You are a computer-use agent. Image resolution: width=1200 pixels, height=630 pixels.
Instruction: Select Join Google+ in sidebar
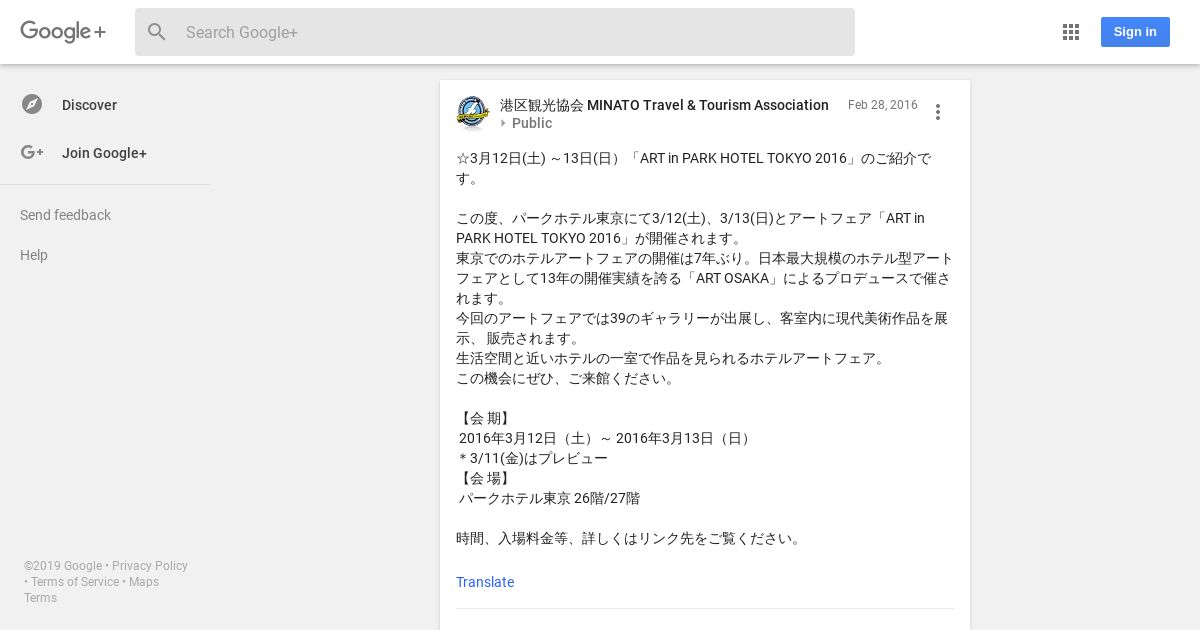tap(105, 153)
